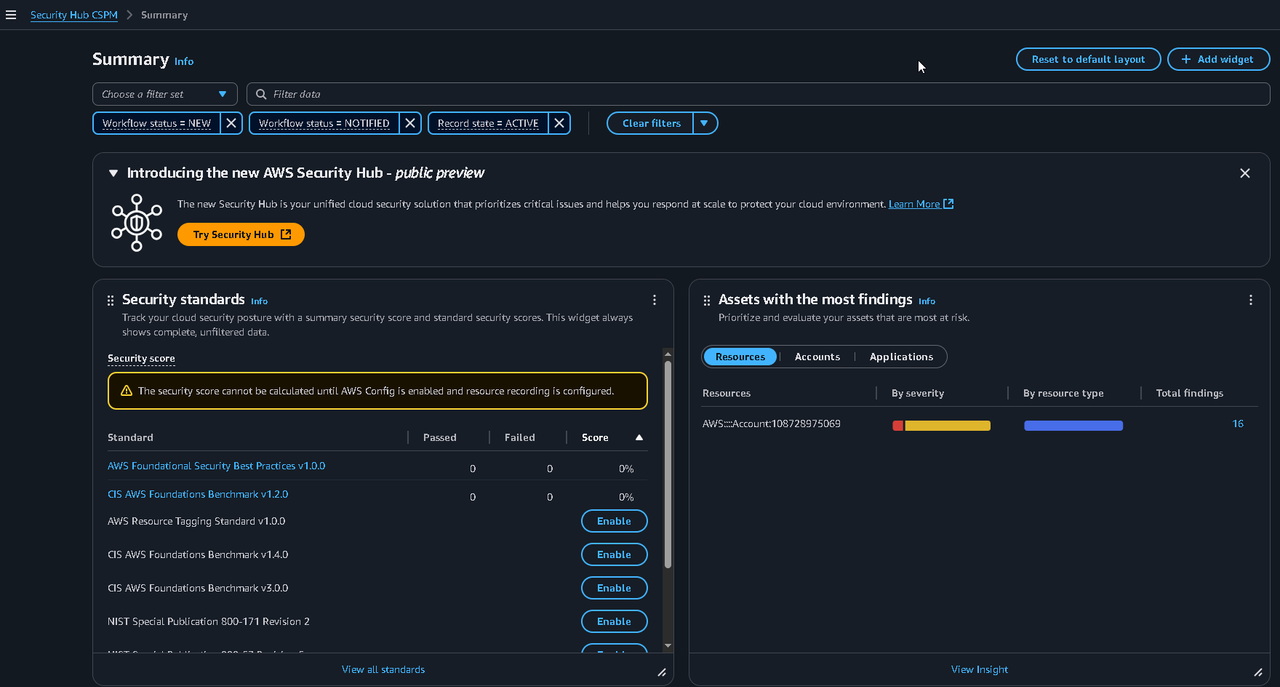Dismiss the new Security Hub preview banner

click(x=1245, y=173)
